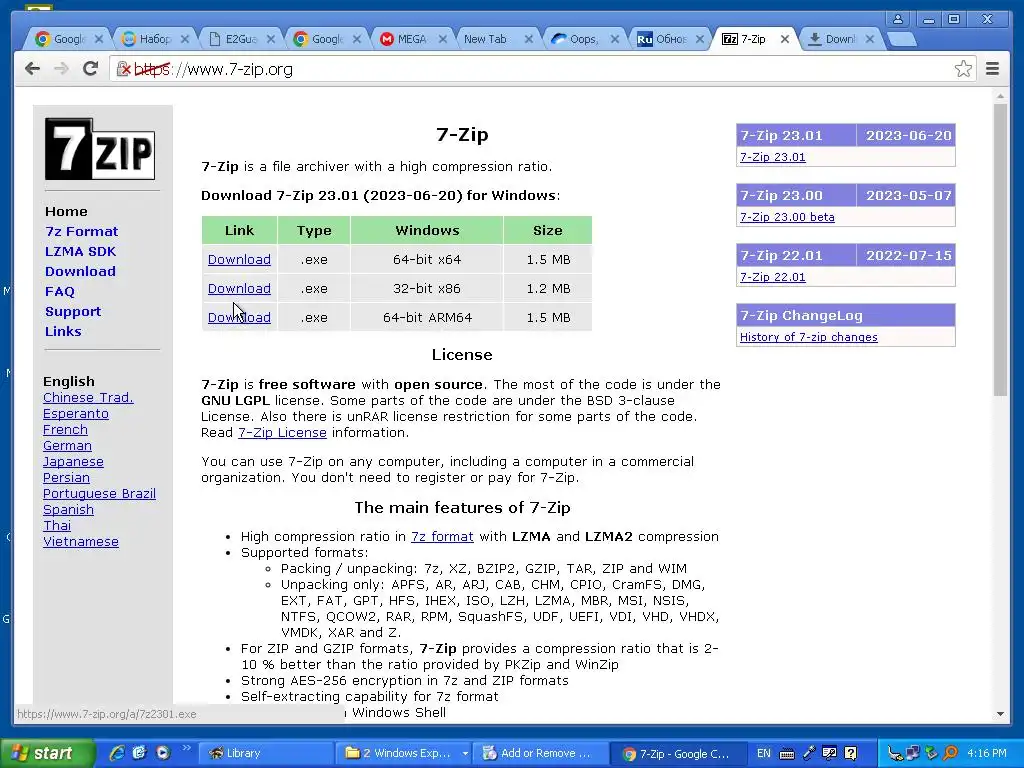Open the 7-Zip 23.01 news link
Image resolution: width=1024 pixels, height=768 pixels.
coord(773,157)
